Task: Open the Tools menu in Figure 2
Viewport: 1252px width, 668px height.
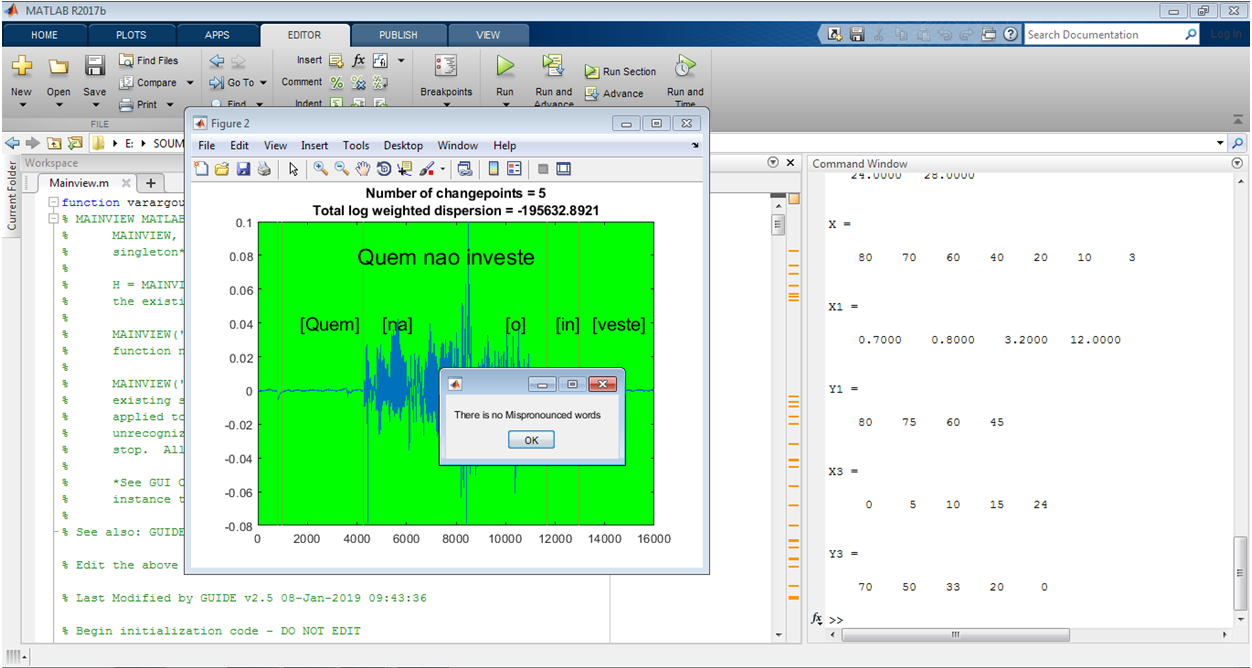Action: pyautogui.click(x=355, y=145)
